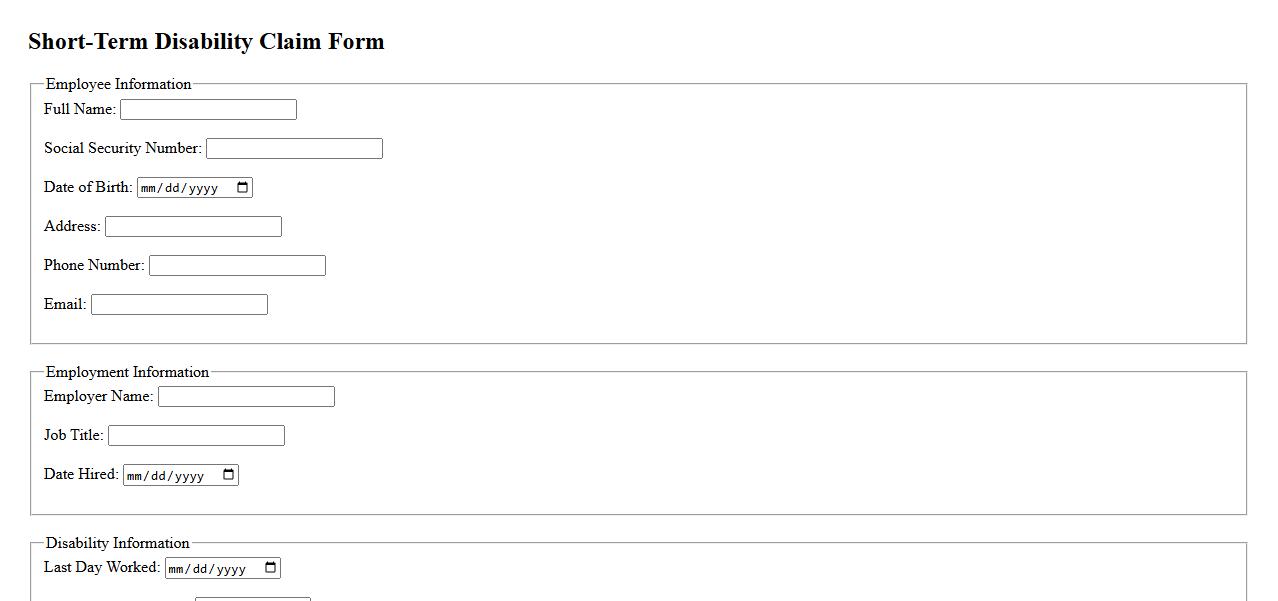Select the month segment of Date of Birth
The image size is (1278, 601).
150,188
